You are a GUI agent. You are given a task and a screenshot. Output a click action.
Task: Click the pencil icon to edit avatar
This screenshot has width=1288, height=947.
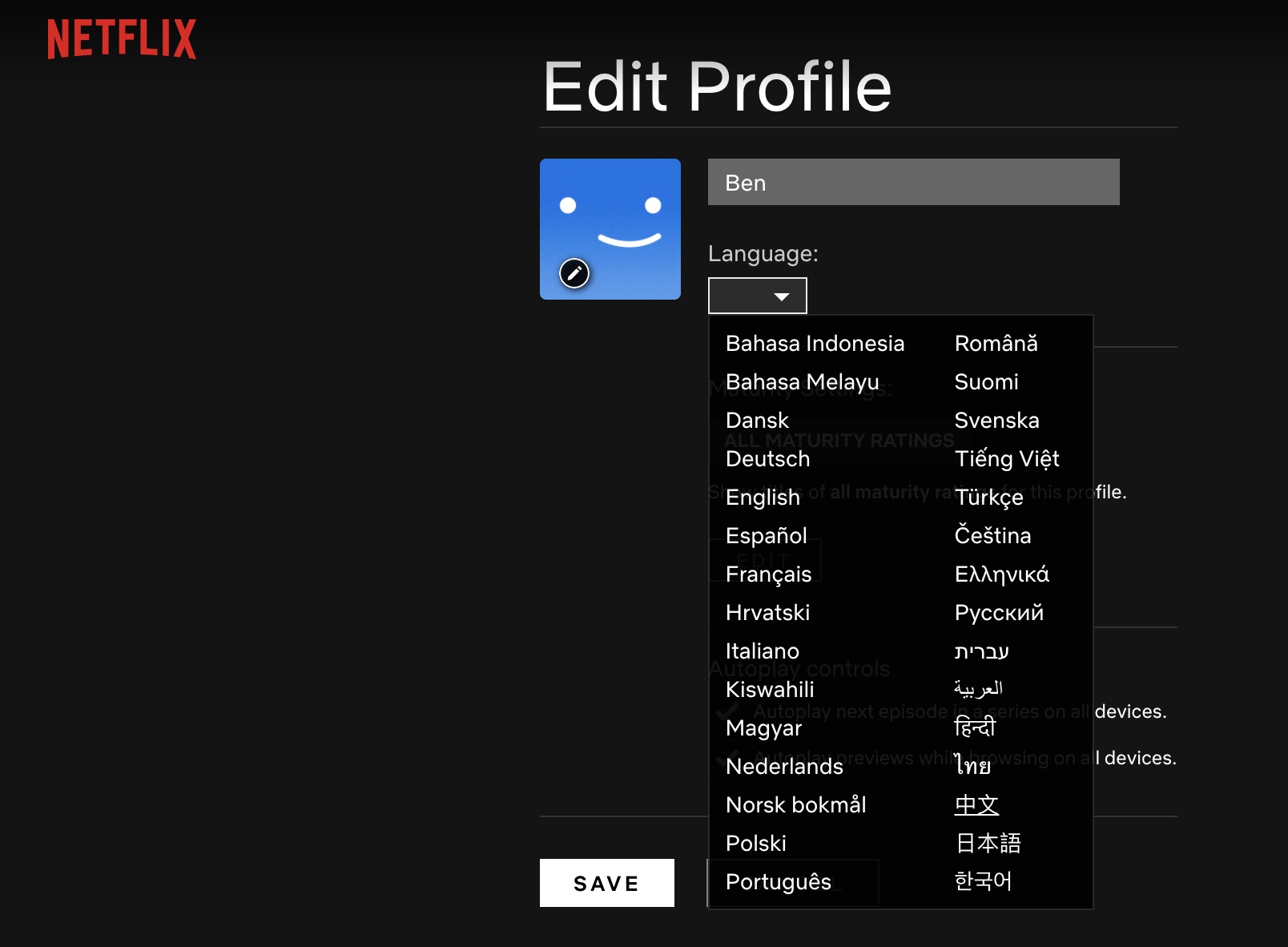tap(575, 273)
